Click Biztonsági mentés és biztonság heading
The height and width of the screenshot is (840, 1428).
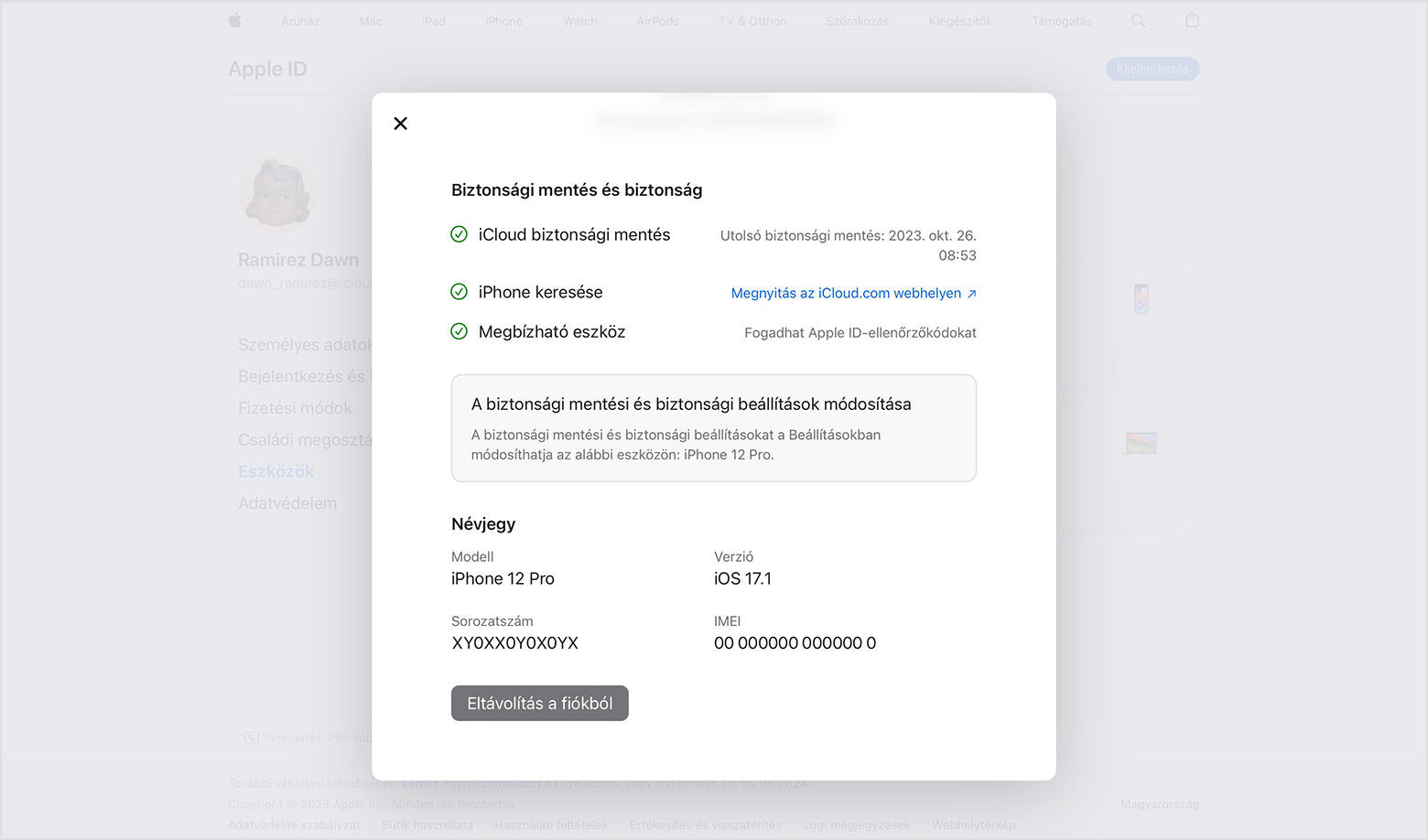[x=577, y=190]
